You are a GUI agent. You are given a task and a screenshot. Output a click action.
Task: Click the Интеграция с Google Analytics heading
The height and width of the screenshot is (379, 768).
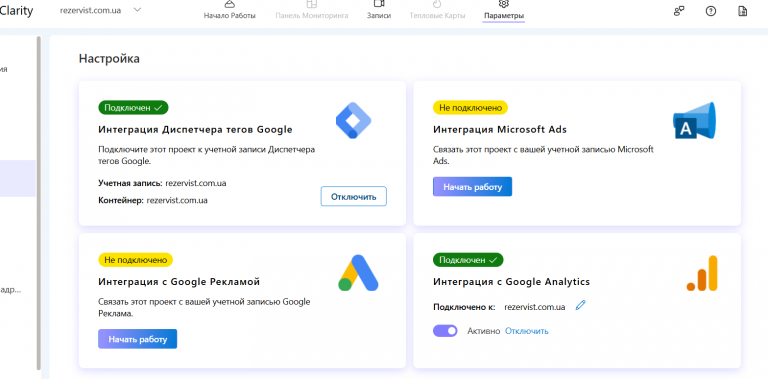tap(511, 282)
